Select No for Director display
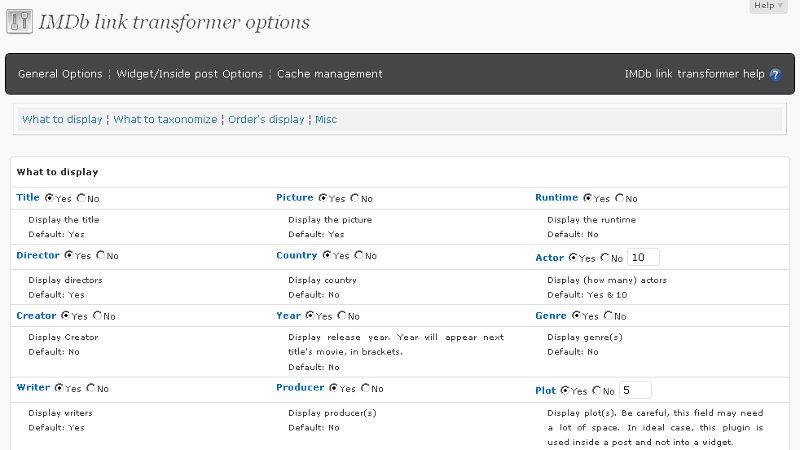 101,255
